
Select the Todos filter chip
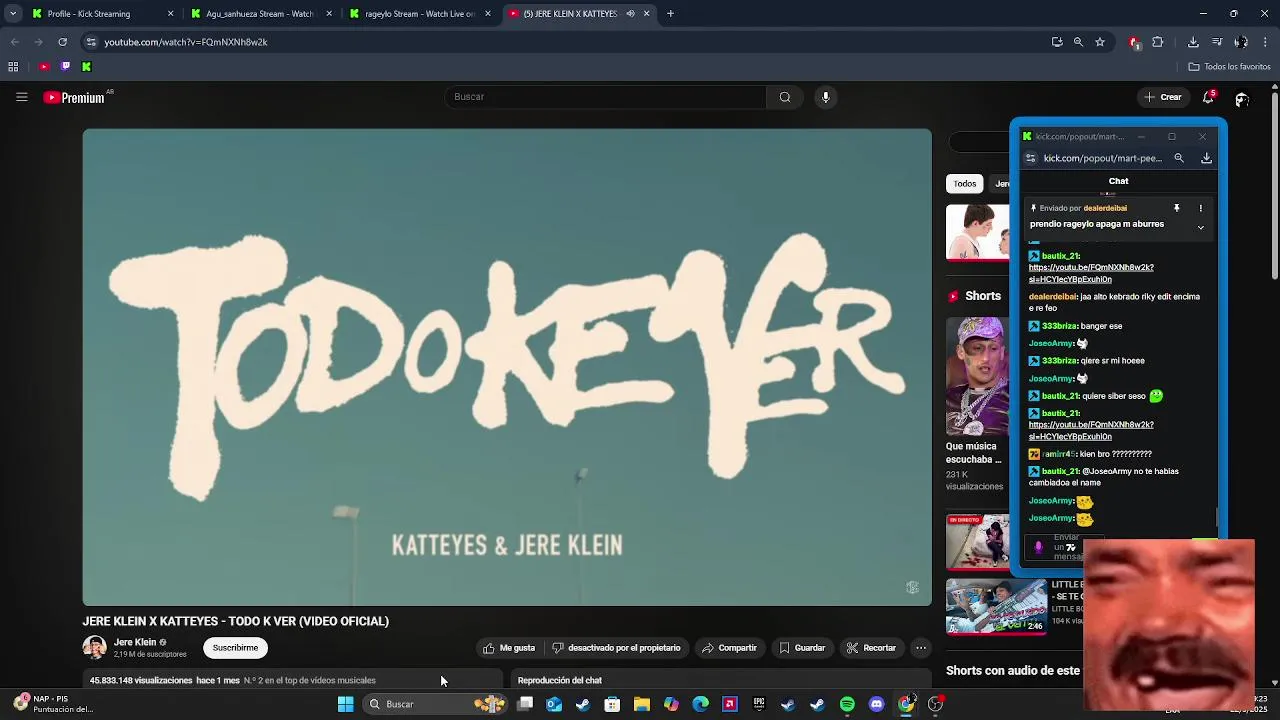pyautogui.click(x=965, y=184)
